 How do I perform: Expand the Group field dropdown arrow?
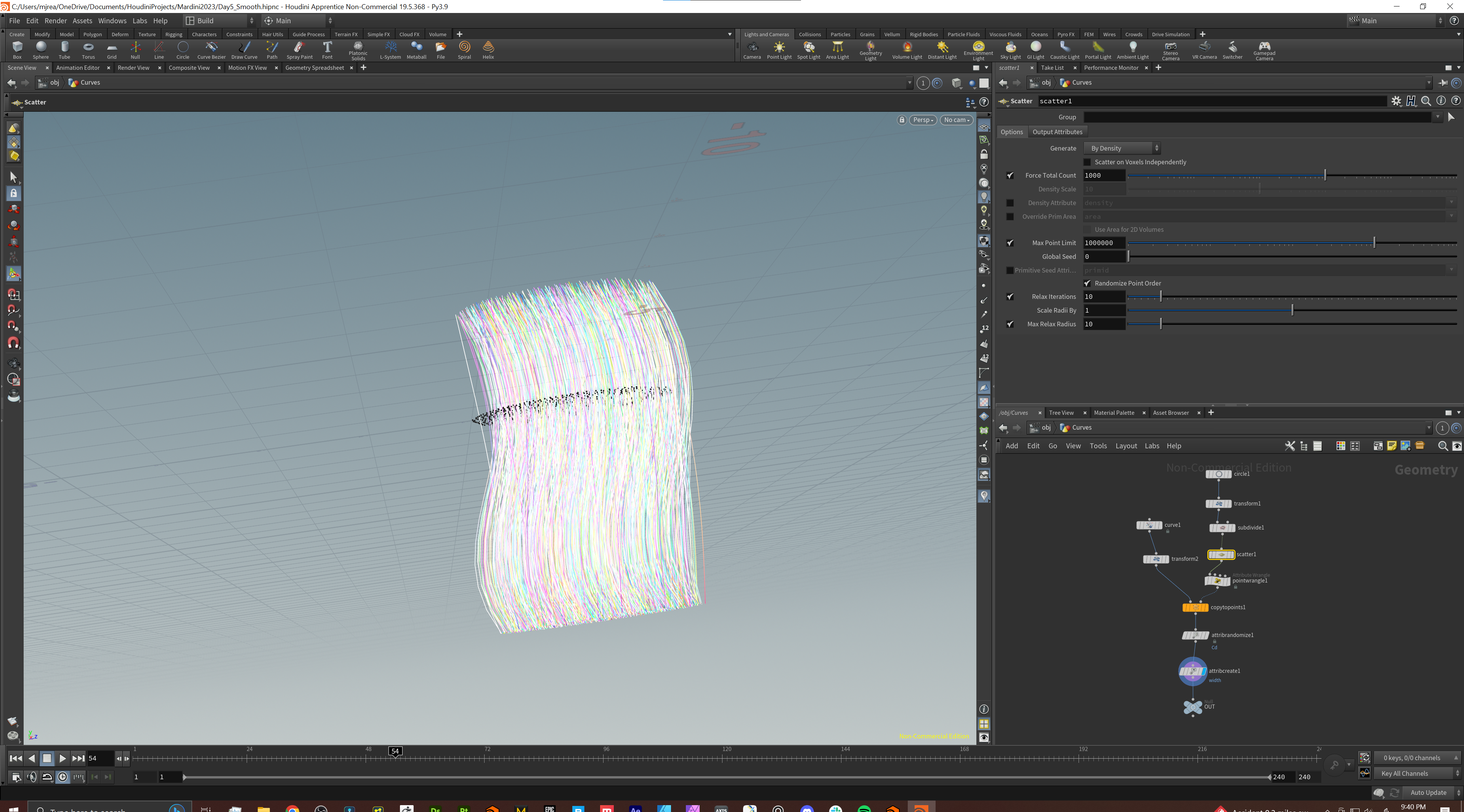[x=1437, y=117]
